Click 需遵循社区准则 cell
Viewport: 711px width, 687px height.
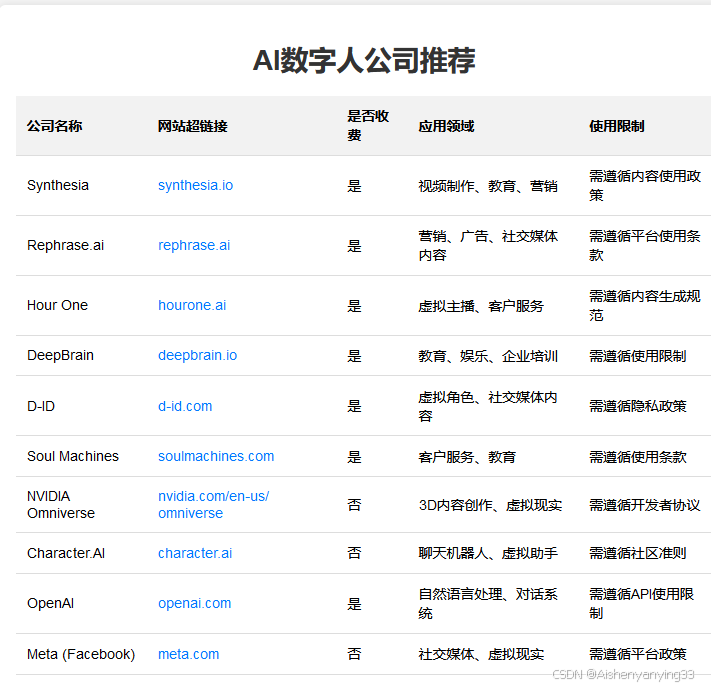tap(638, 553)
